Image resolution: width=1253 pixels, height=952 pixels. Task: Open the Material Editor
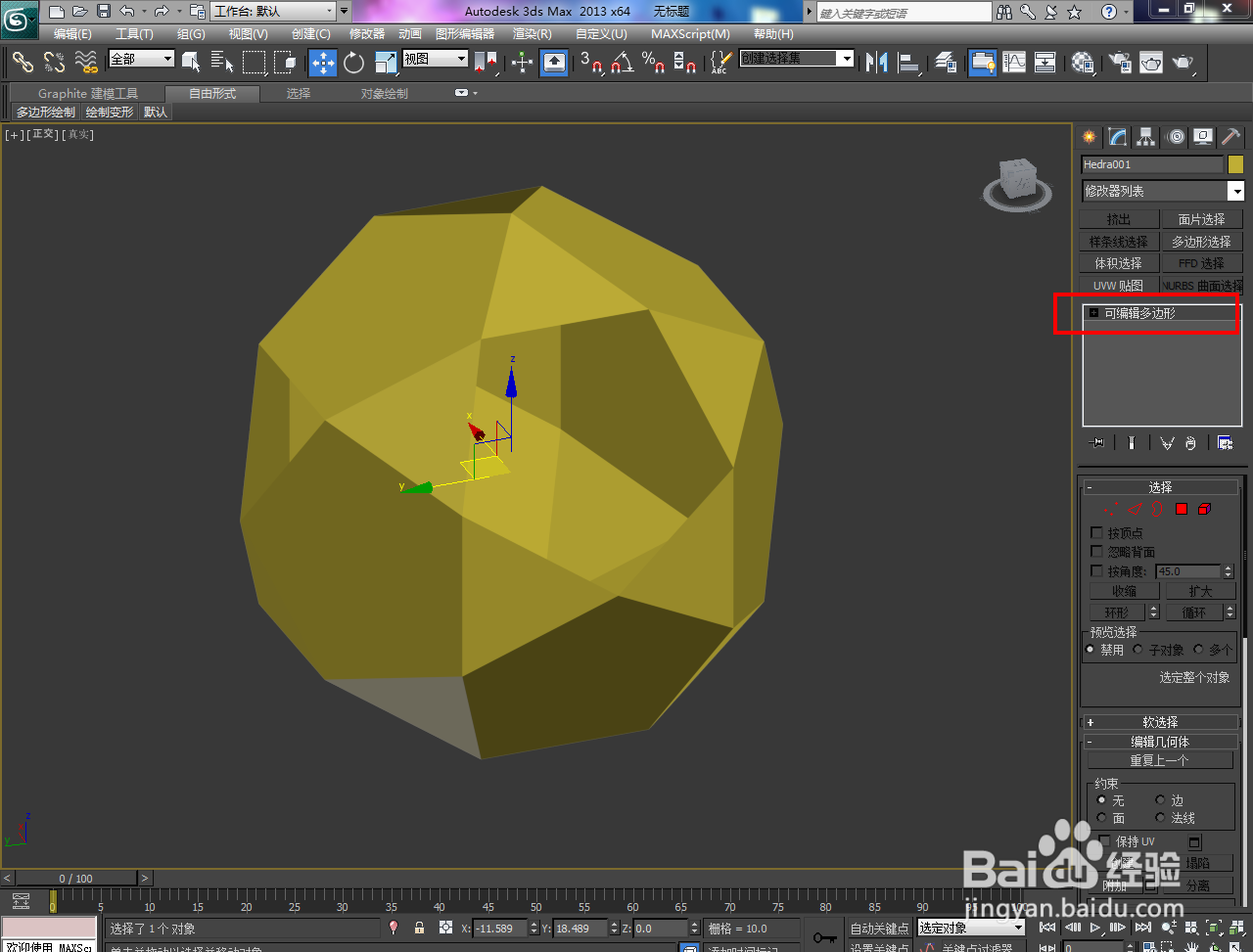coord(1082,62)
